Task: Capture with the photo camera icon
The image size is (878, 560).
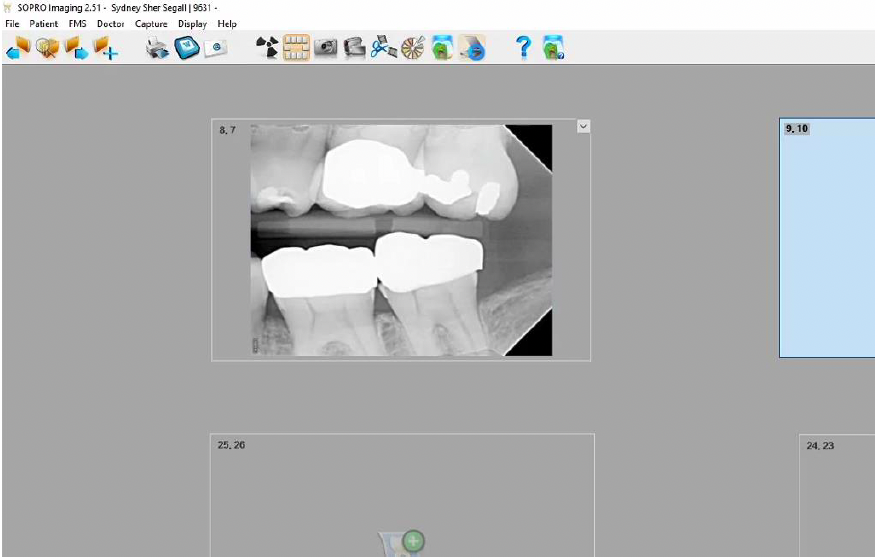Action: [326, 48]
